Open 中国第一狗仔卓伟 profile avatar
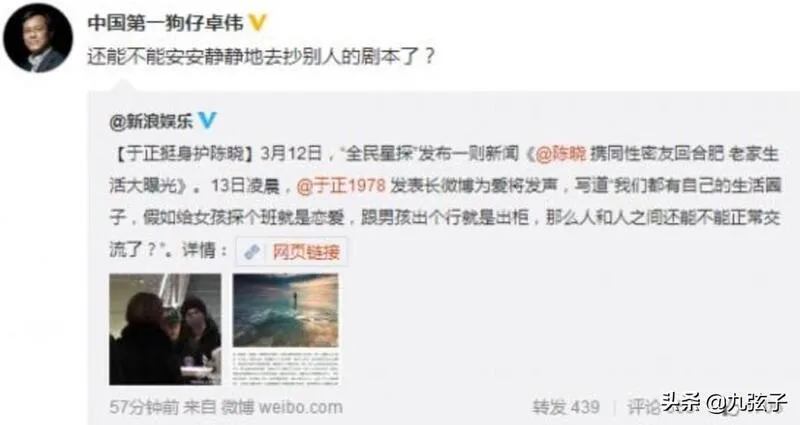Screen dimensions: 800x425 (38, 38)
